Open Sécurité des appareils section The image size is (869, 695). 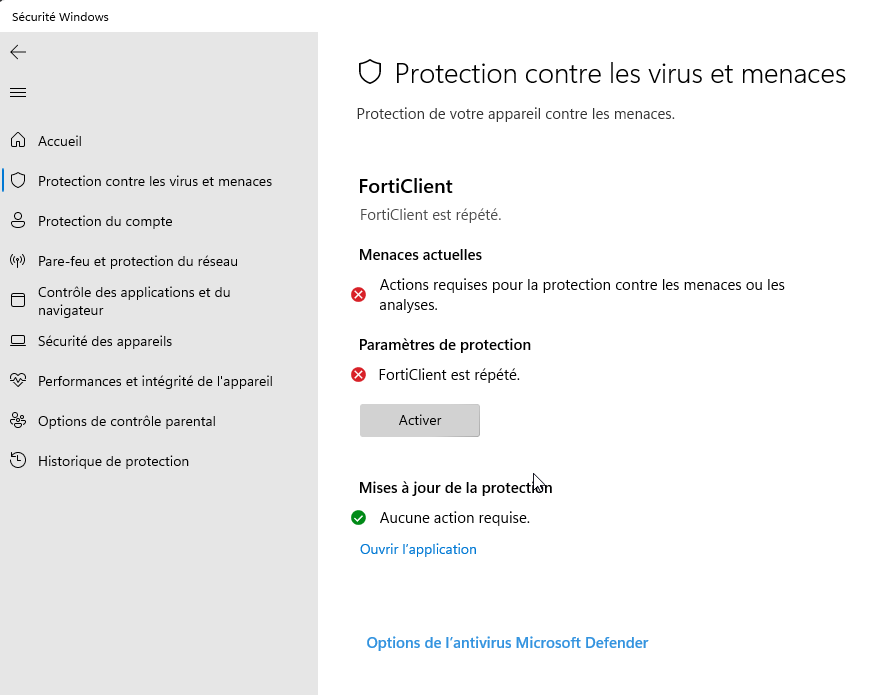pyautogui.click(x=105, y=341)
